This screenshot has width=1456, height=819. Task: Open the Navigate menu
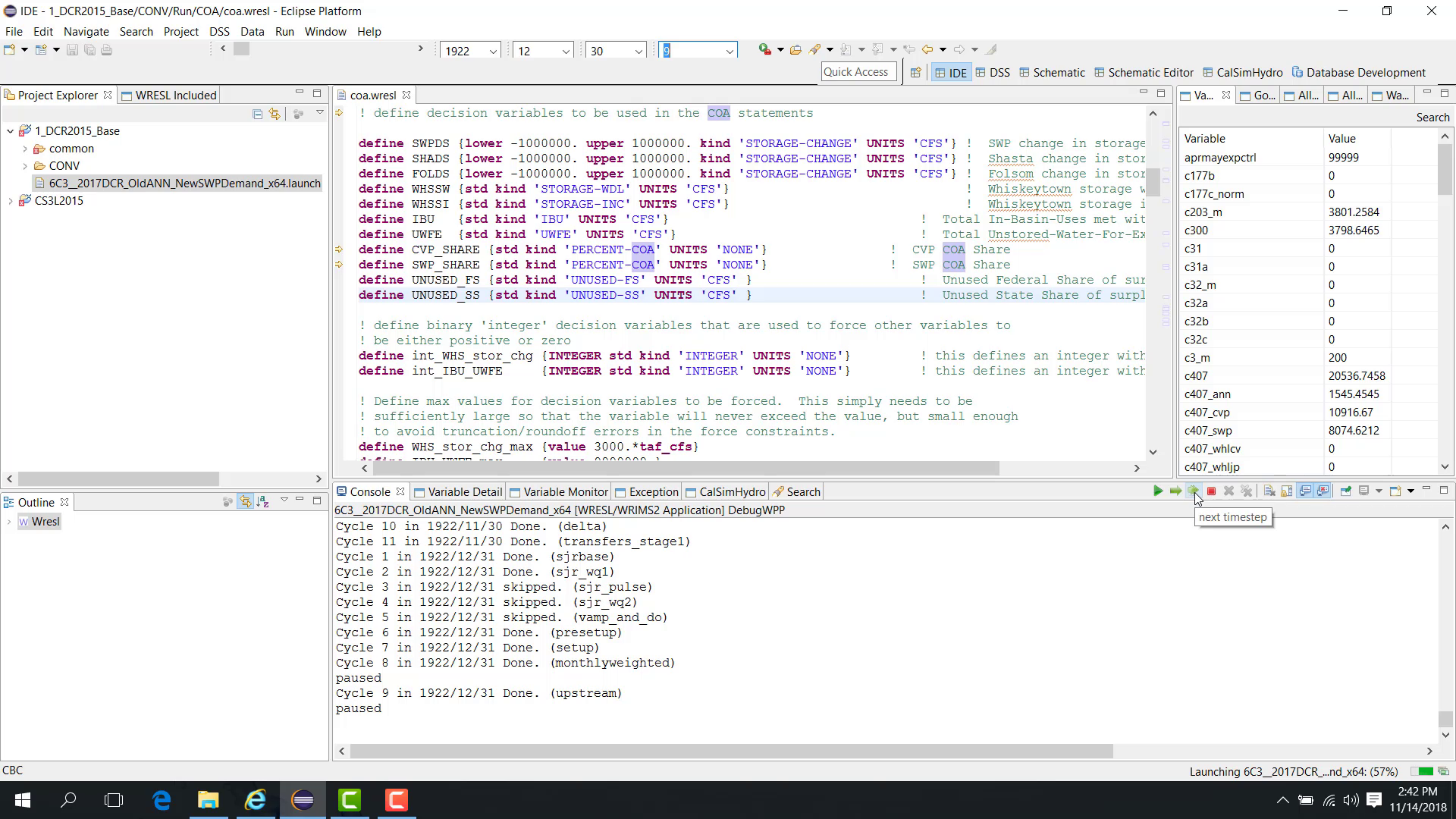point(86,31)
